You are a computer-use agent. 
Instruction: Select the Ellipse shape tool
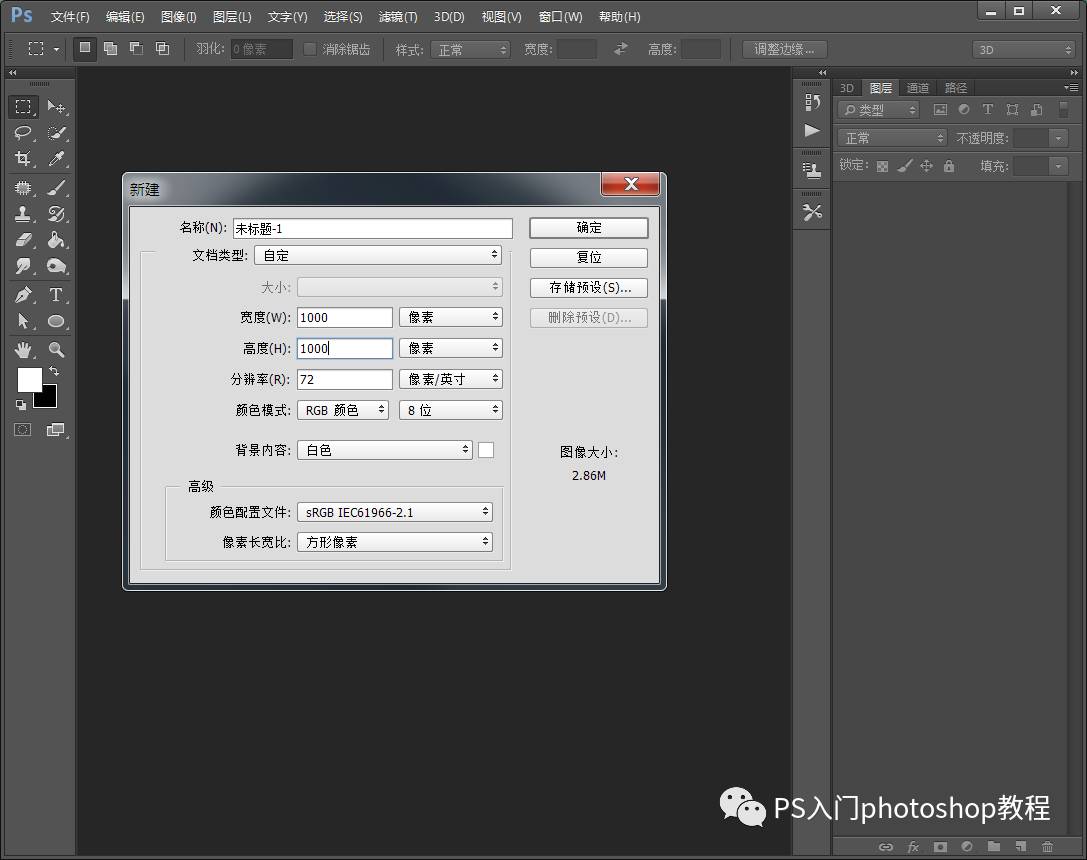coord(56,322)
